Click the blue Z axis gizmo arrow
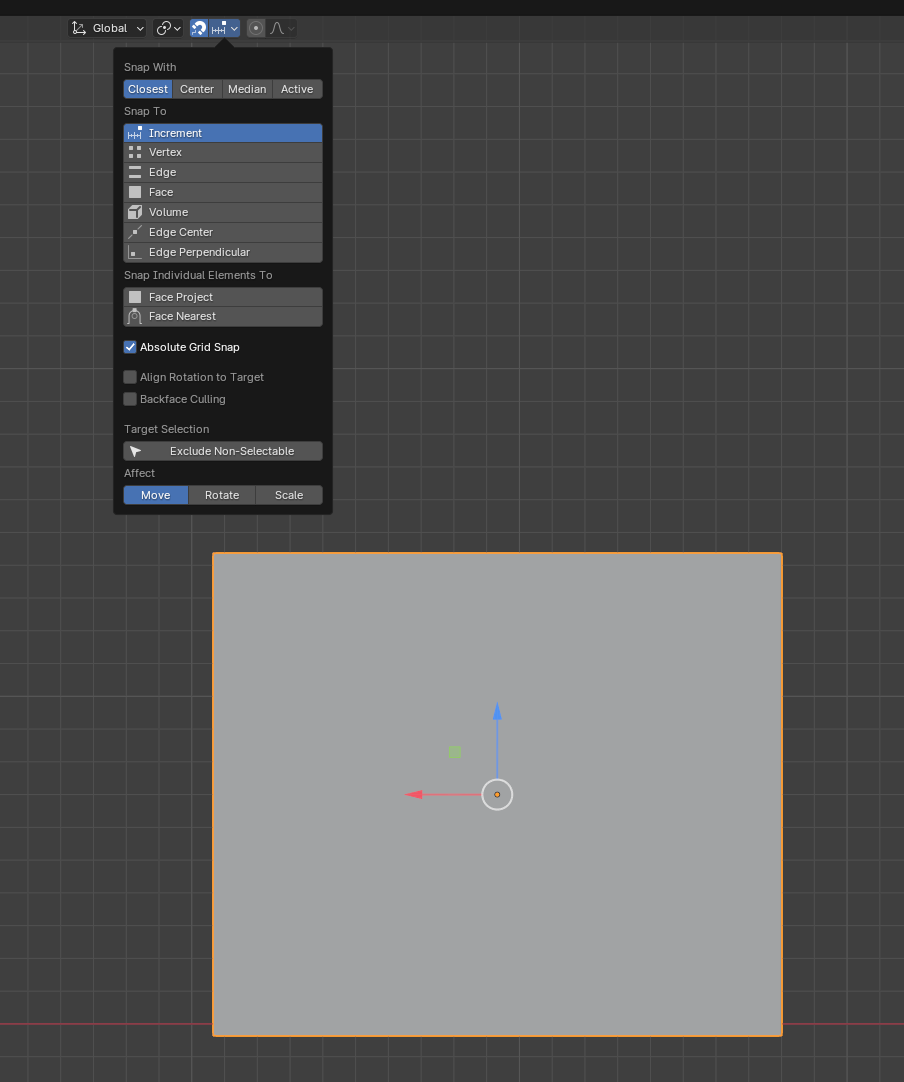This screenshot has width=904, height=1082. pos(497,713)
